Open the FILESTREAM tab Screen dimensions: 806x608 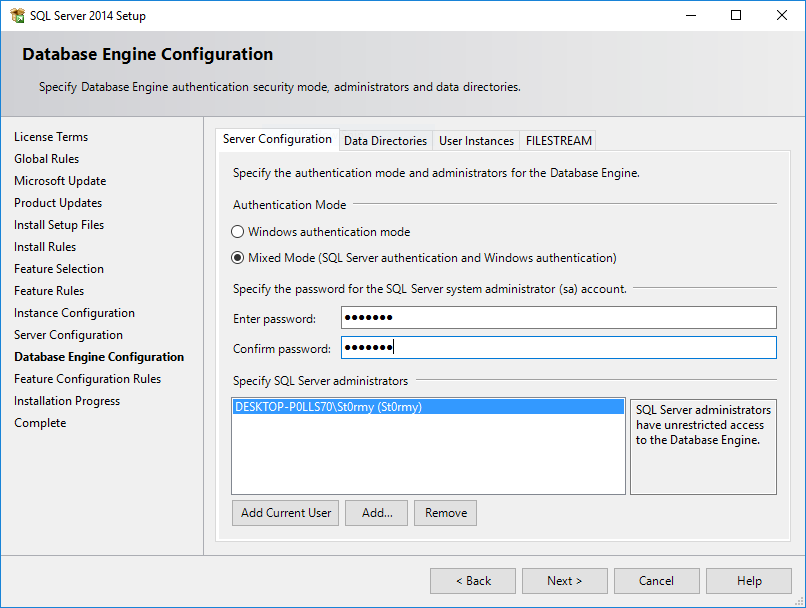pos(559,141)
